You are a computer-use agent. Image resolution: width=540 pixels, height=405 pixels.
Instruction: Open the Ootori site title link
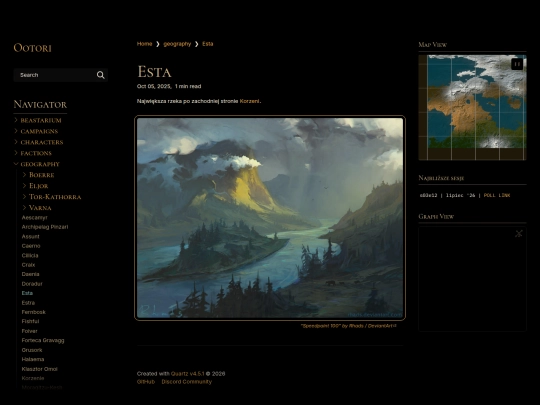click(32, 48)
